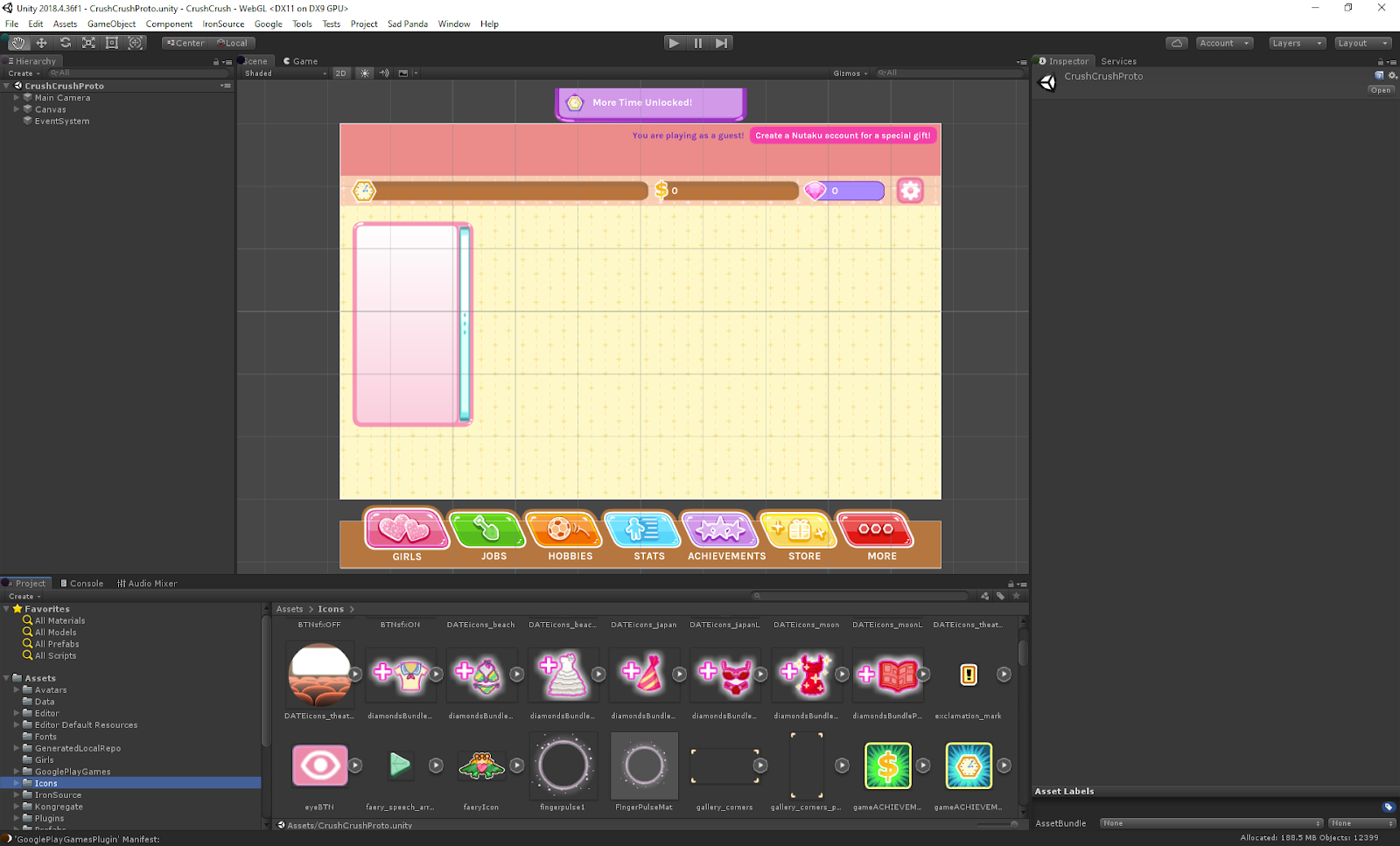Viewport: 1400px width, 846px height.
Task: Switch to the Services tab
Action: [x=1118, y=61]
